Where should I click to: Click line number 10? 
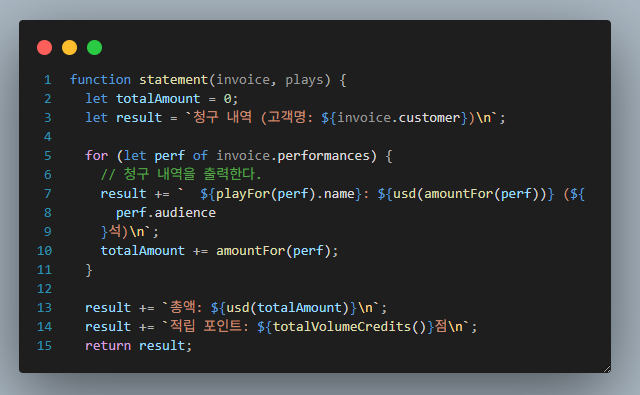pos(44,251)
